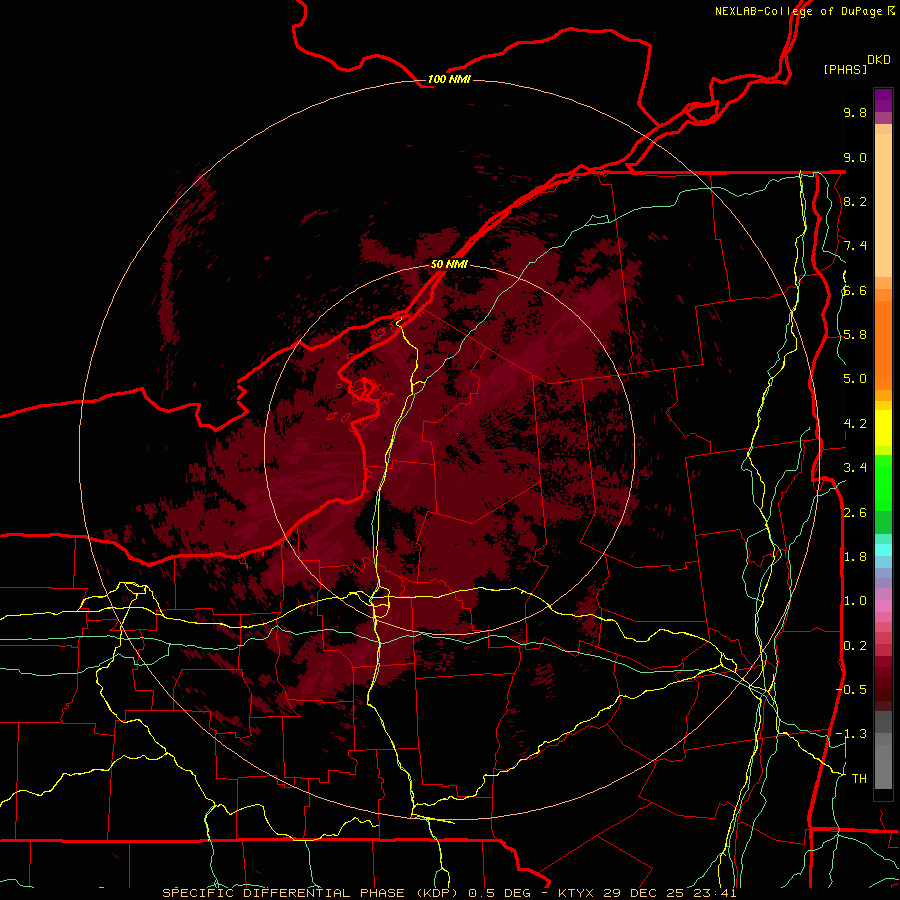
Task: Select the 0.2 value on the color scale
Action: [x=855, y=646]
